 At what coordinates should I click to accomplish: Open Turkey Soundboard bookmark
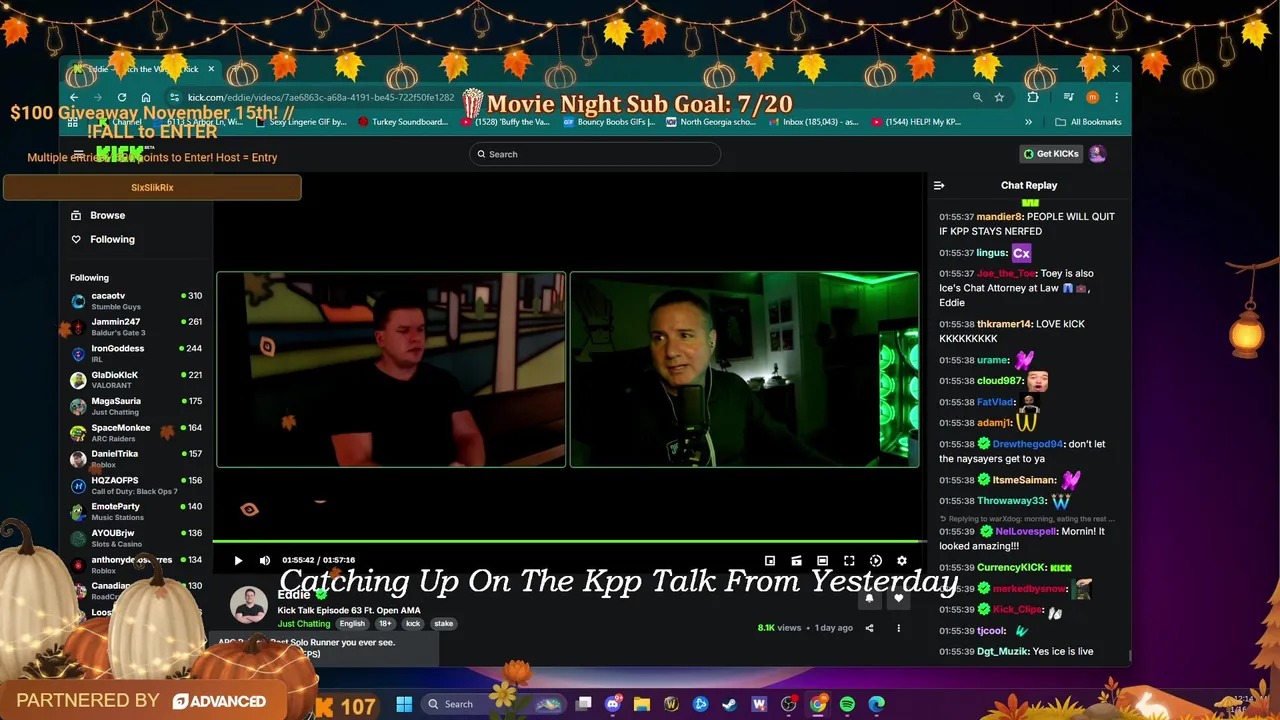pos(403,122)
